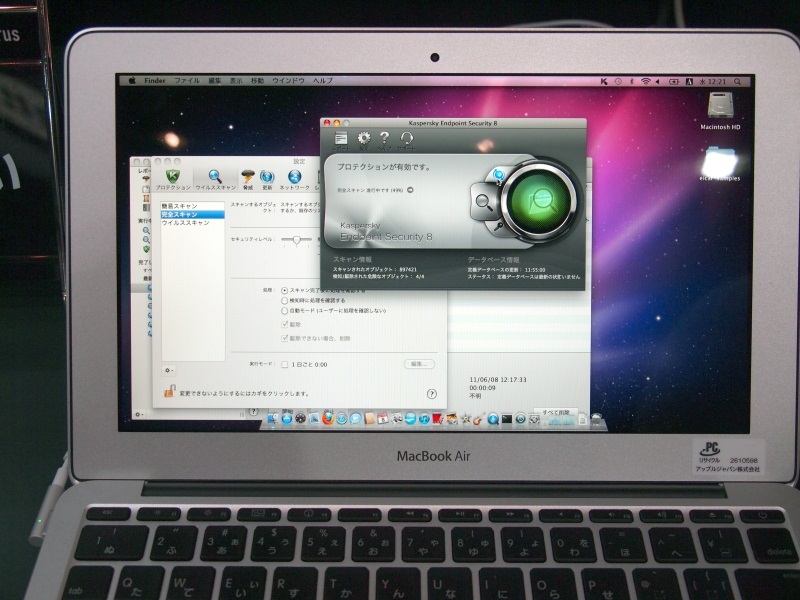
Task: Click the Kaspersky K icon in menu bar
Action: pos(604,81)
